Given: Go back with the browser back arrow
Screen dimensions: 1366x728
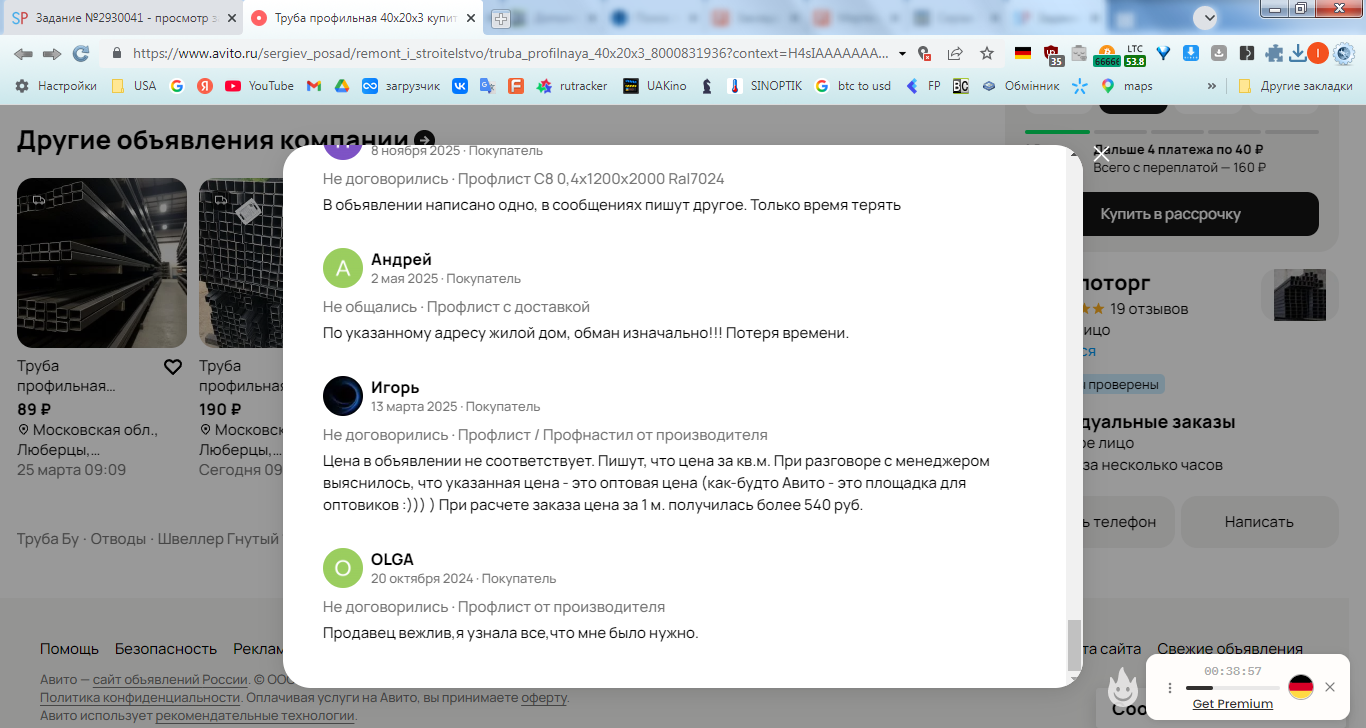Looking at the screenshot, I should tap(22, 53).
